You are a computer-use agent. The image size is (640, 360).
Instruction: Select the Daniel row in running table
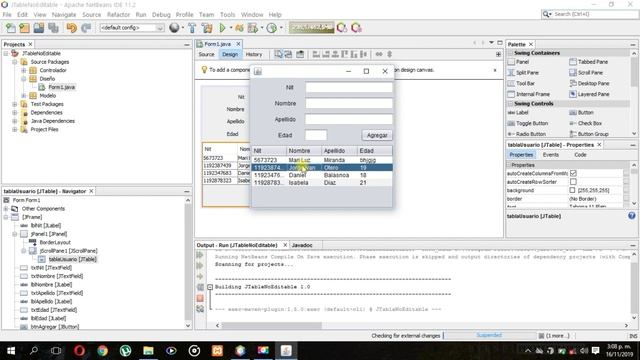tap(322, 175)
